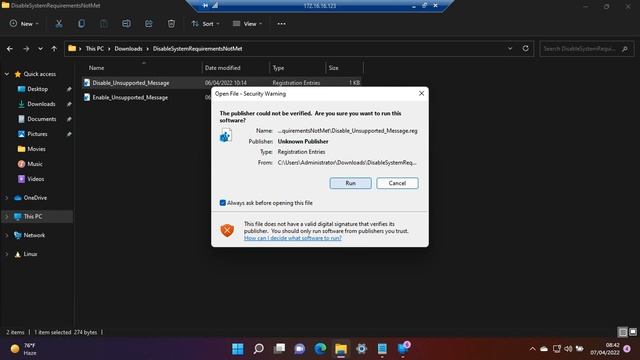
Task: Open 'How can I decide what software to run?'
Action: [x=293, y=238]
